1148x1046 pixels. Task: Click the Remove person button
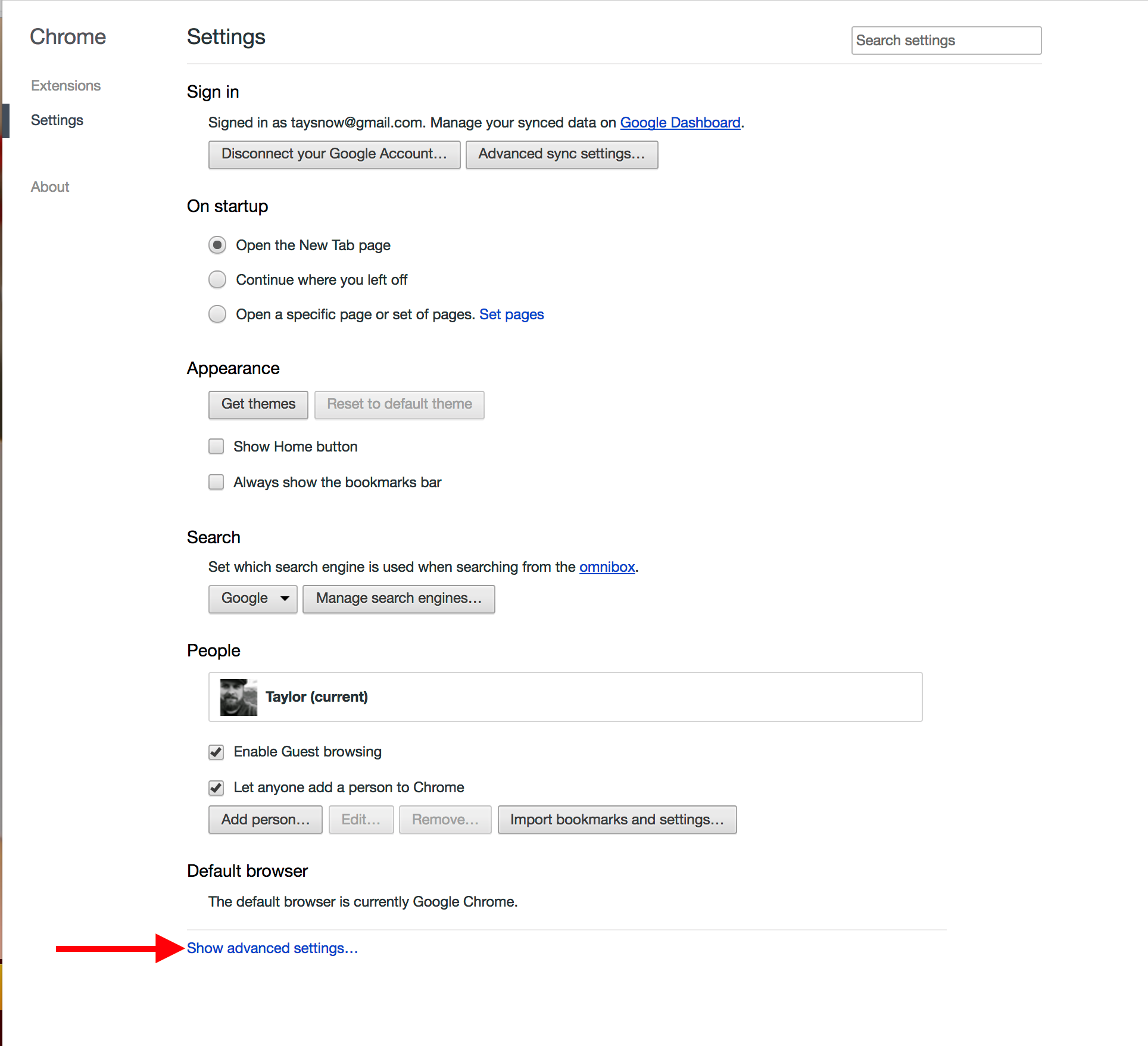pos(445,820)
